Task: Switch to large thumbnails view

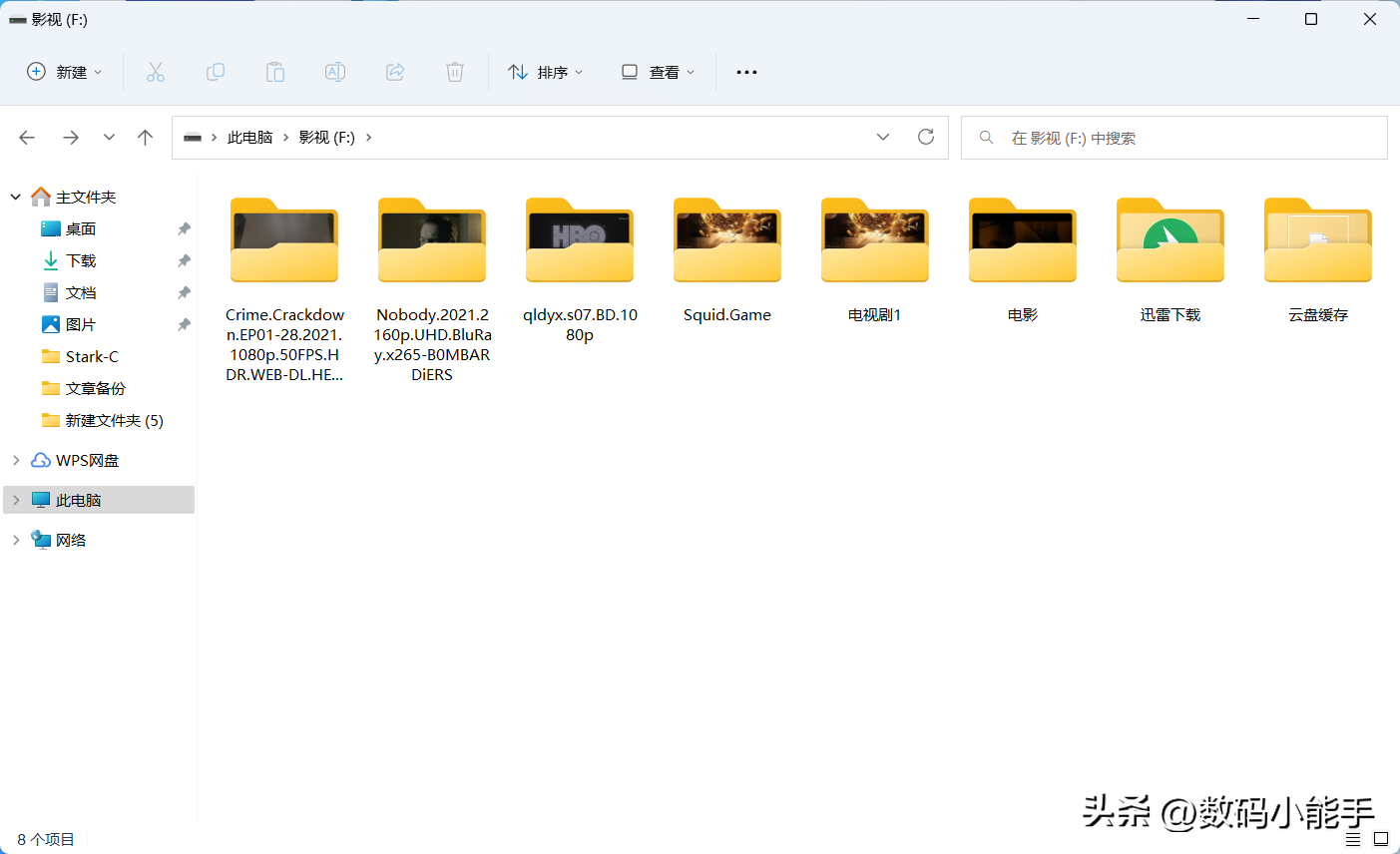Action: [1381, 839]
